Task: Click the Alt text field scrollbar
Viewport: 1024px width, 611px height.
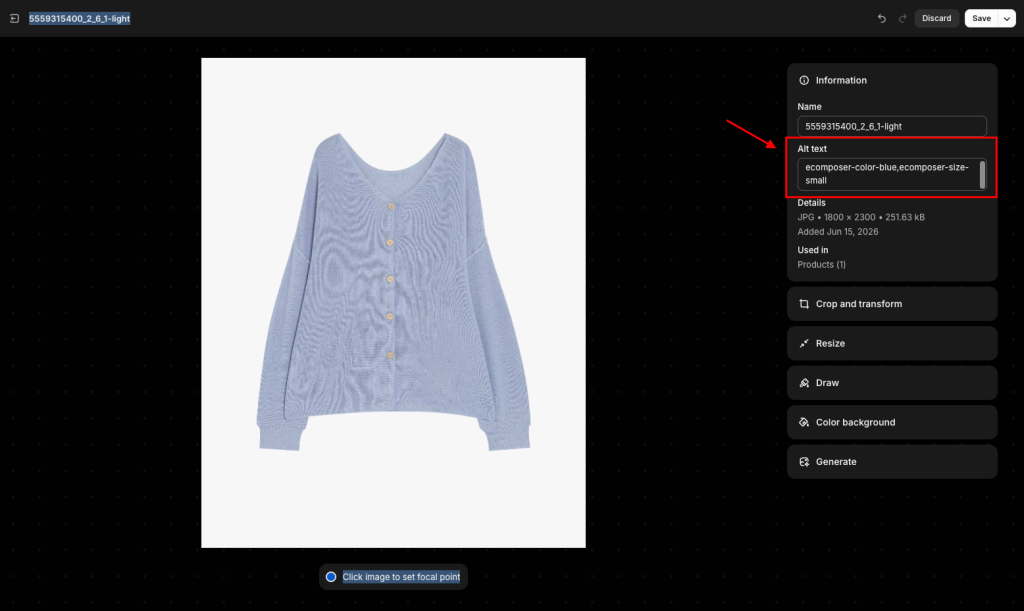Action: tap(982, 175)
